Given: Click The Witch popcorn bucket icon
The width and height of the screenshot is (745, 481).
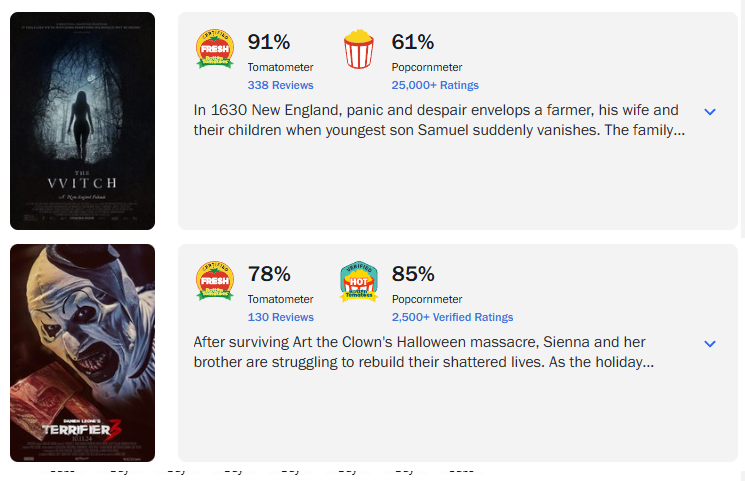Looking at the screenshot, I should pos(359,49).
